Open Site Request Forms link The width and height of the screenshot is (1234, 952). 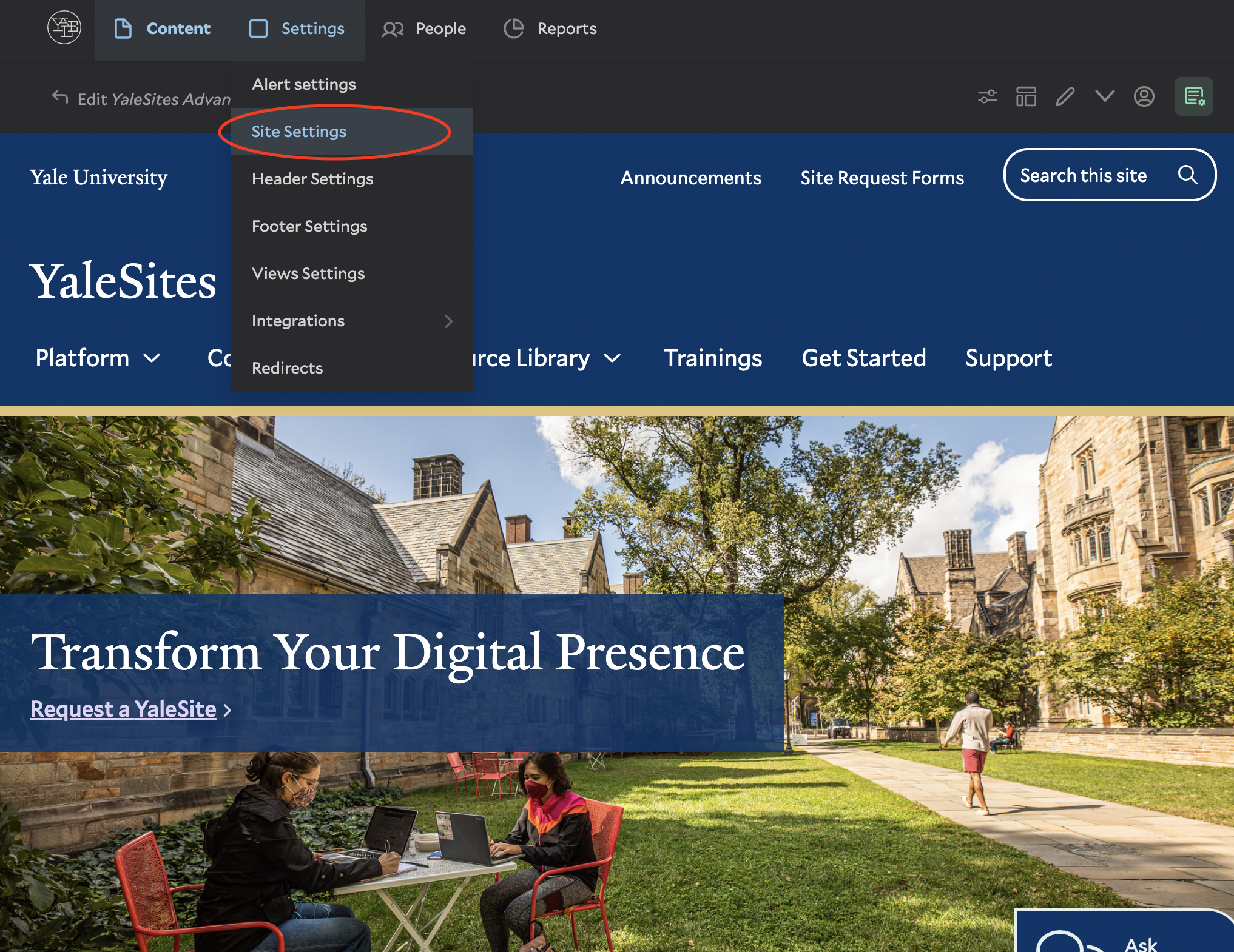[x=882, y=178]
